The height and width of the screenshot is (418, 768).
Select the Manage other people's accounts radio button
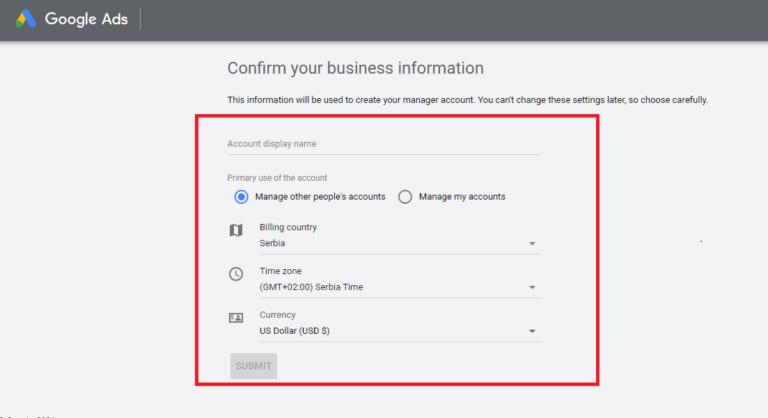(x=241, y=197)
